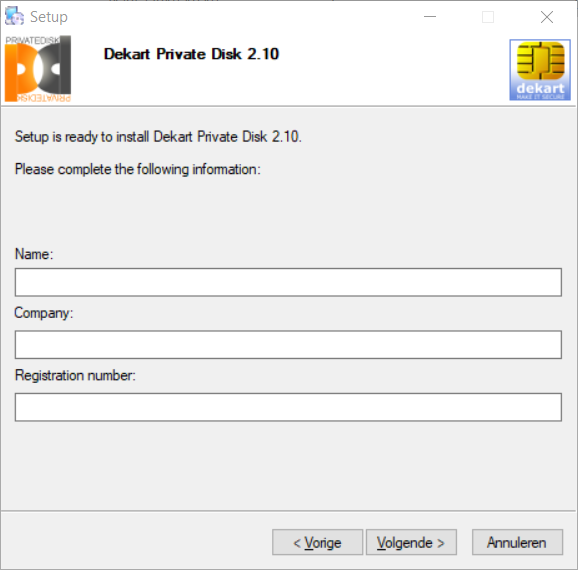Click the 'Setup' title bar caption
This screenshot has width=578, height=570.
[x=49, y=17]
